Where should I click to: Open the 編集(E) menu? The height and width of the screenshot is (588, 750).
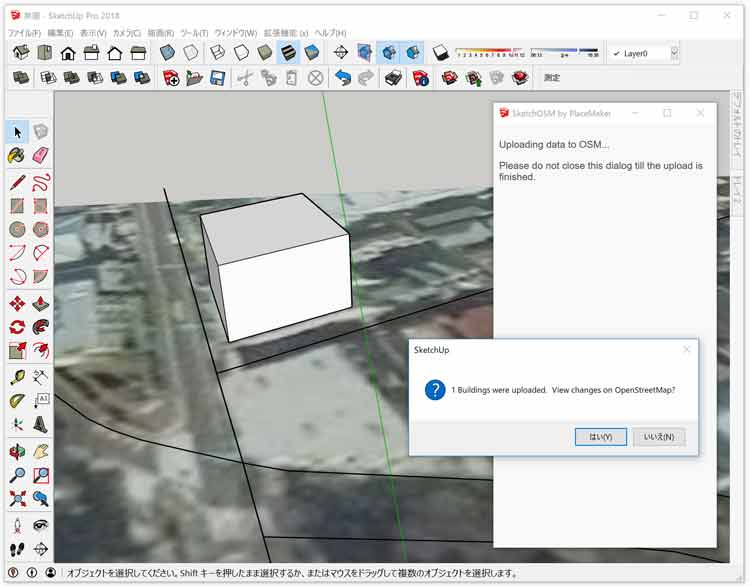[x=60, y=33]
